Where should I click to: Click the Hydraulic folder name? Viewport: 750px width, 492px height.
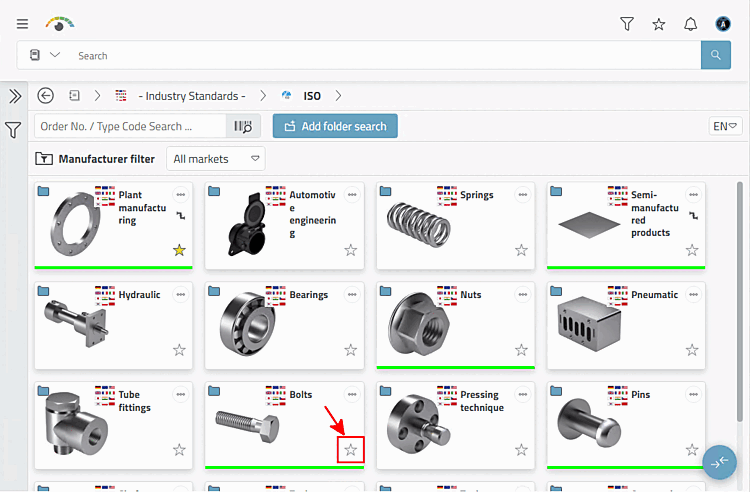[139, 295]
